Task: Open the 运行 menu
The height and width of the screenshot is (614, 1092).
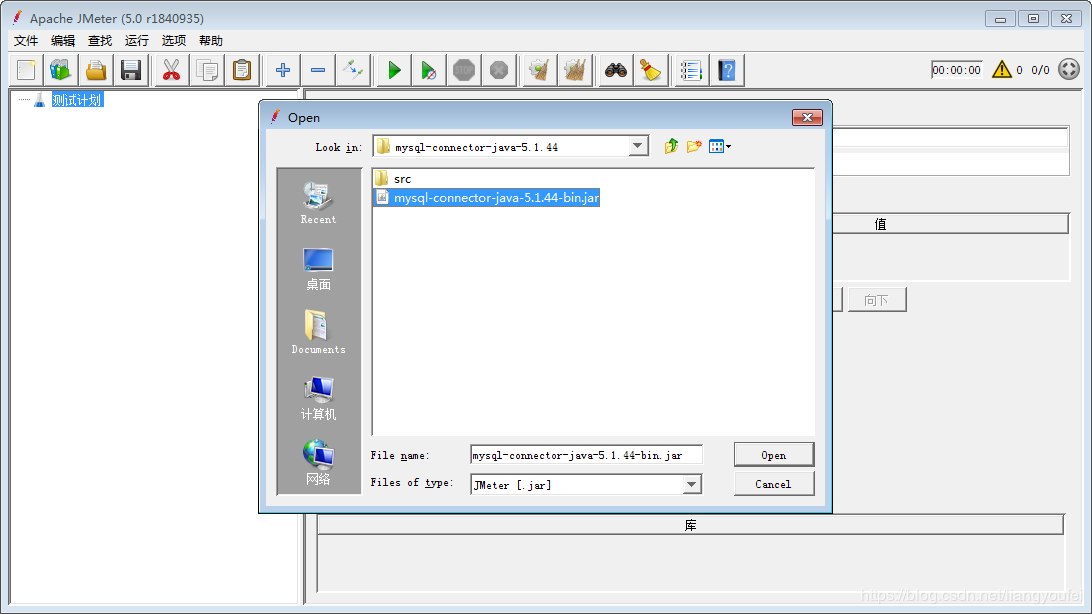Action: pos(136,40)
